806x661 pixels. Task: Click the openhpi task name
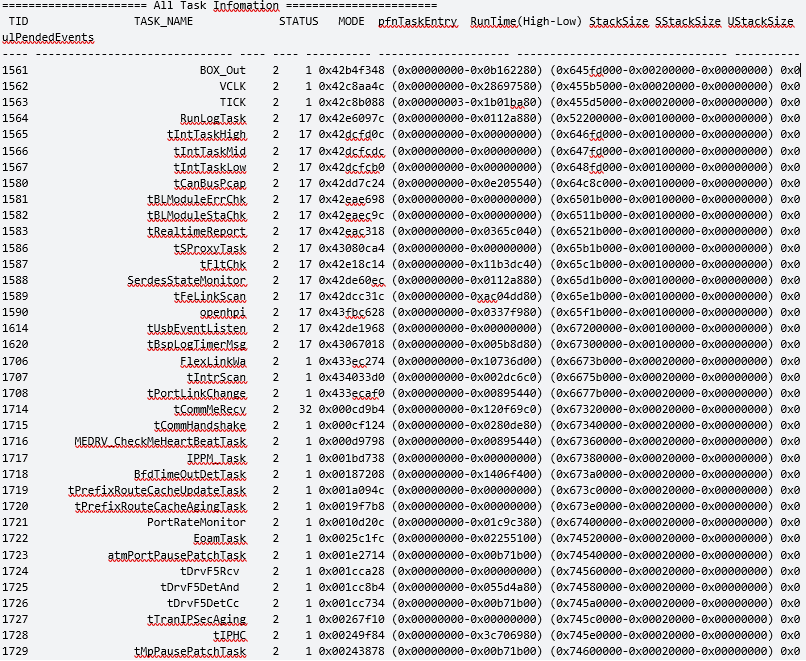coord(223,313)
